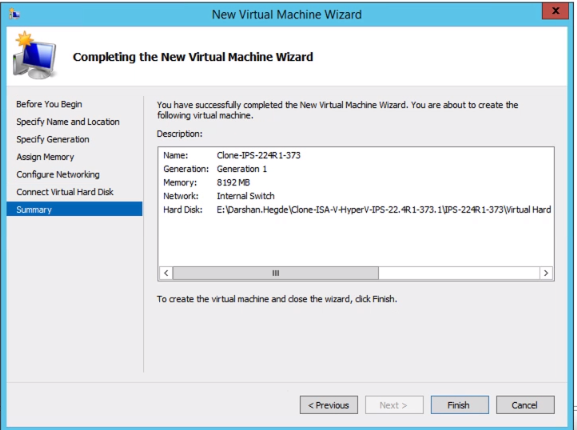The height and width of the screenshot is (430, 577).
Task: Click the Previous button
Action: click(x=329, y=405)
